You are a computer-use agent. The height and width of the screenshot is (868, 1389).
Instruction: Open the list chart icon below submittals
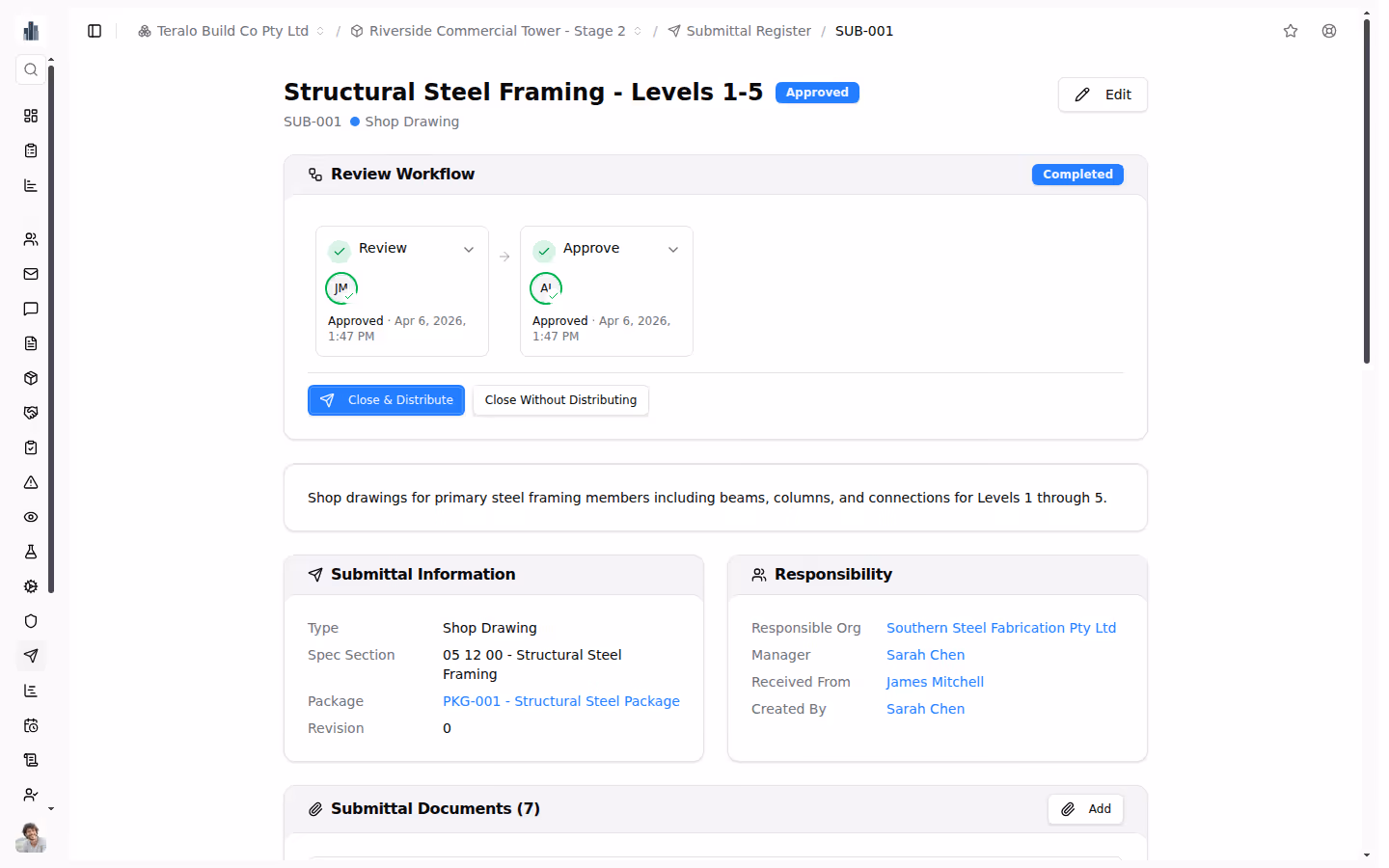coord(31,691)
